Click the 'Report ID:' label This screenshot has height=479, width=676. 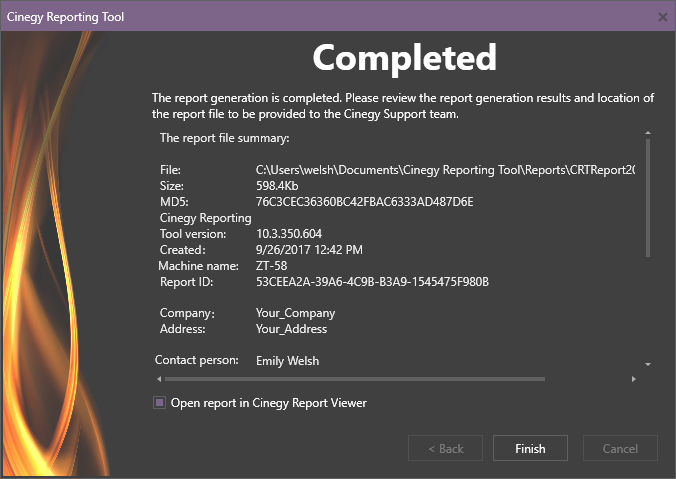(x=186, y=282)
